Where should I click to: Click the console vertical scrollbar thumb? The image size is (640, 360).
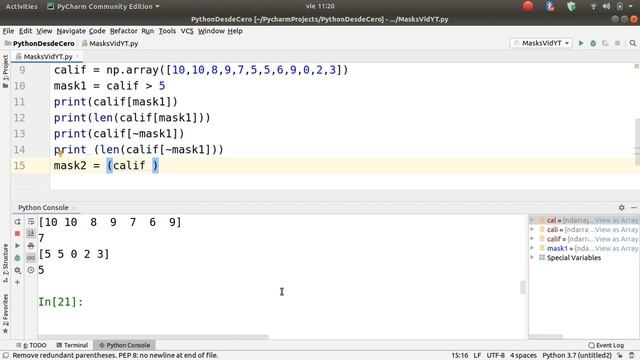pos(523,287)
